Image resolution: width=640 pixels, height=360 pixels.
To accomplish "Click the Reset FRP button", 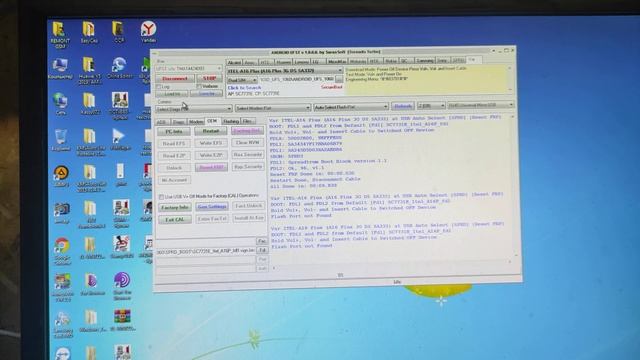I will 211,167.
